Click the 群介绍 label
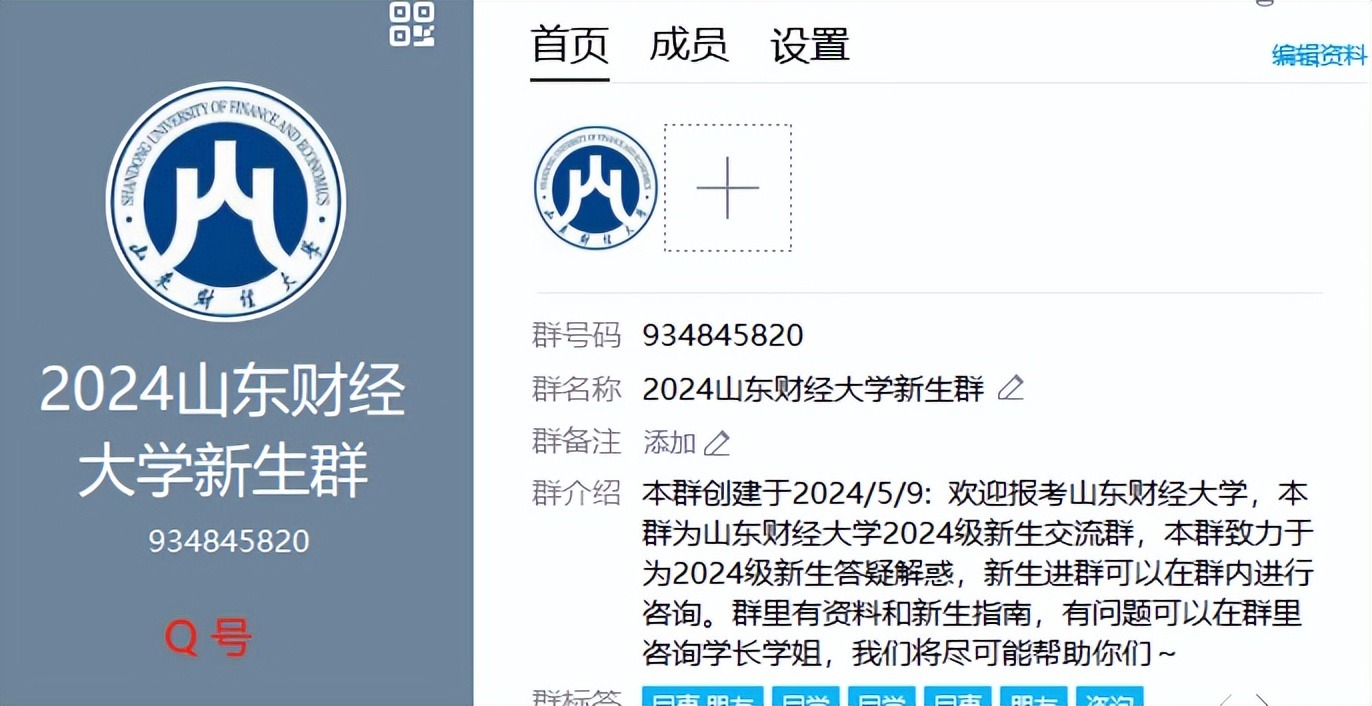Image resolution: width=1372 pixels, height=706 pixels. coord(576,493)
